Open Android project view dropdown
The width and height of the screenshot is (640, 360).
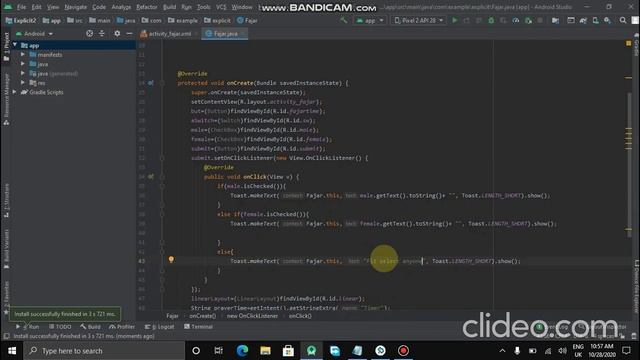click(x=34, y=33)
